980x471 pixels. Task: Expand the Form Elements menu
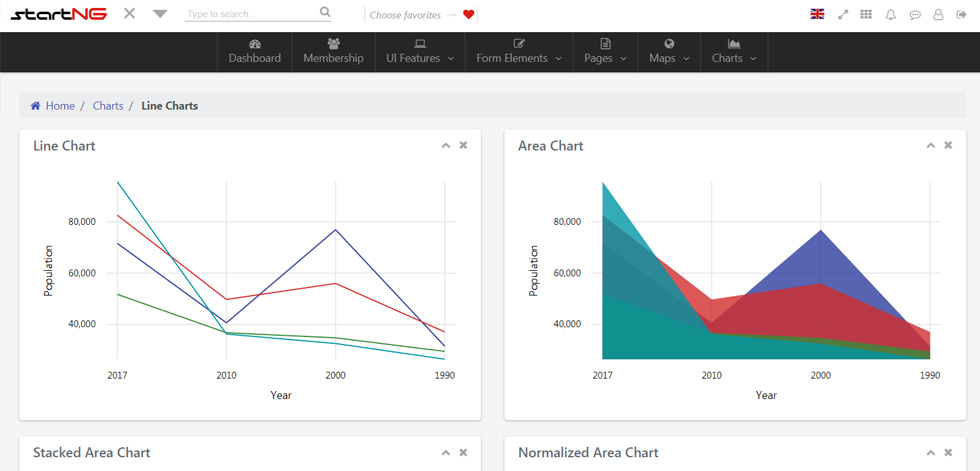tap(519, 52)
